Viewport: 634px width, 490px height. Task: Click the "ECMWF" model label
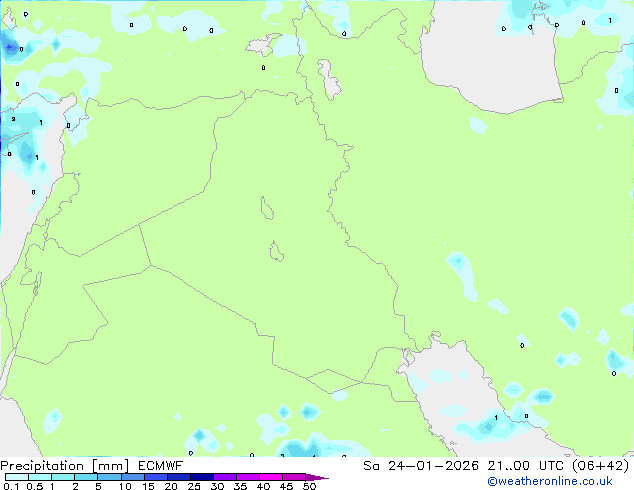click(x=161, y=466)
